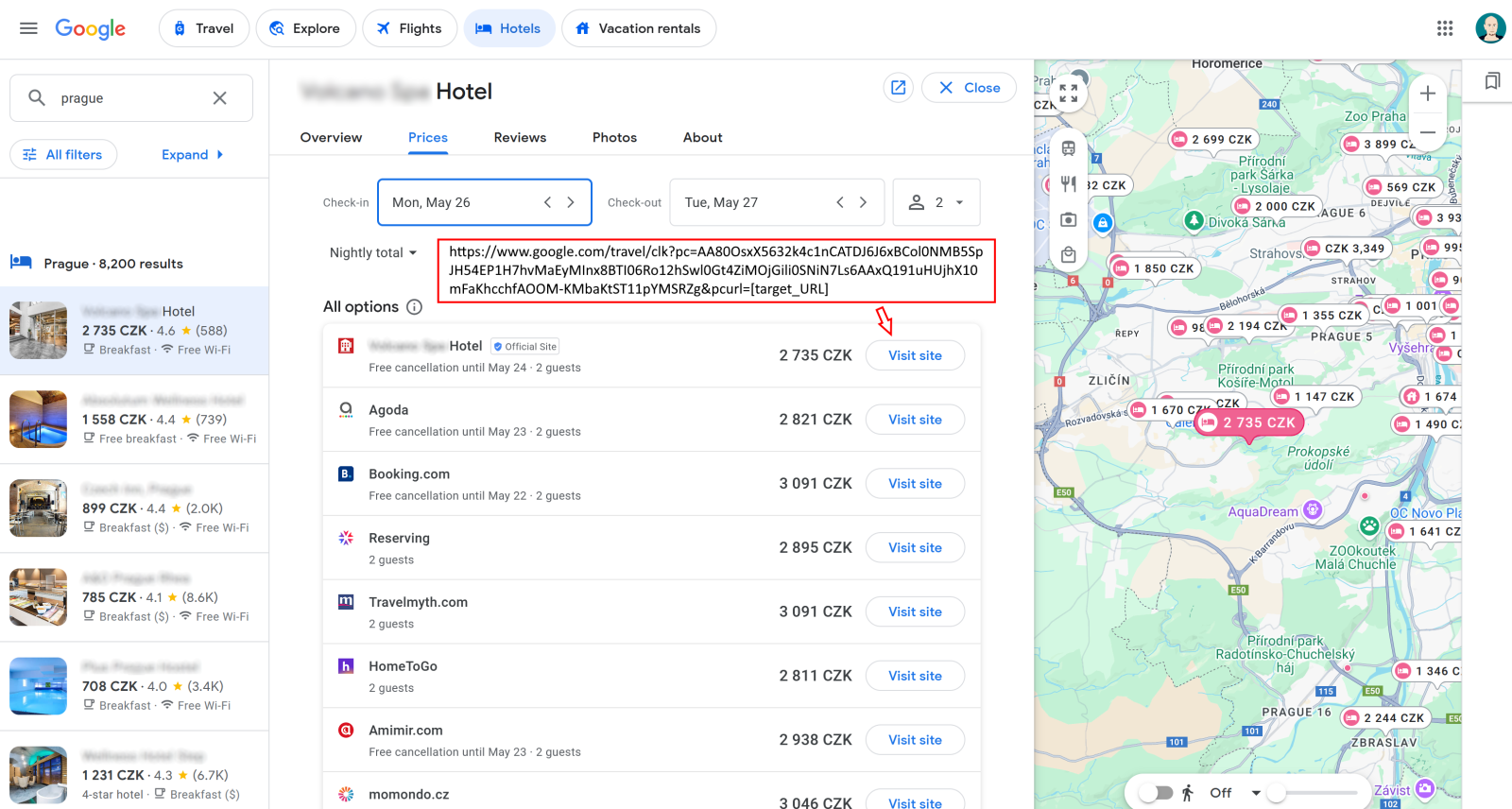Switch to the About tab

tap(703, 137)
